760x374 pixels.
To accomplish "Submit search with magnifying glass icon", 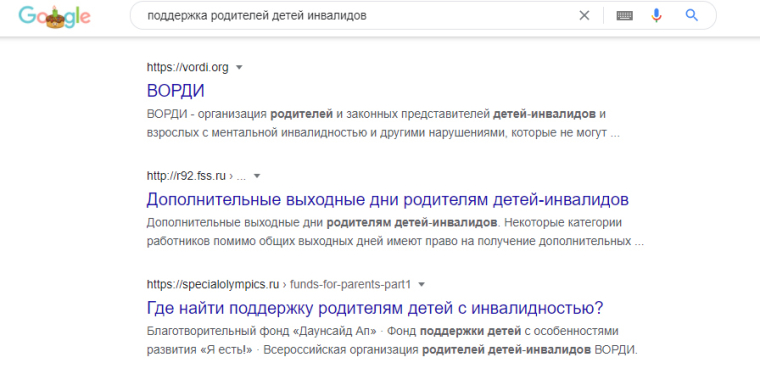I will click(x=692, y=16).
